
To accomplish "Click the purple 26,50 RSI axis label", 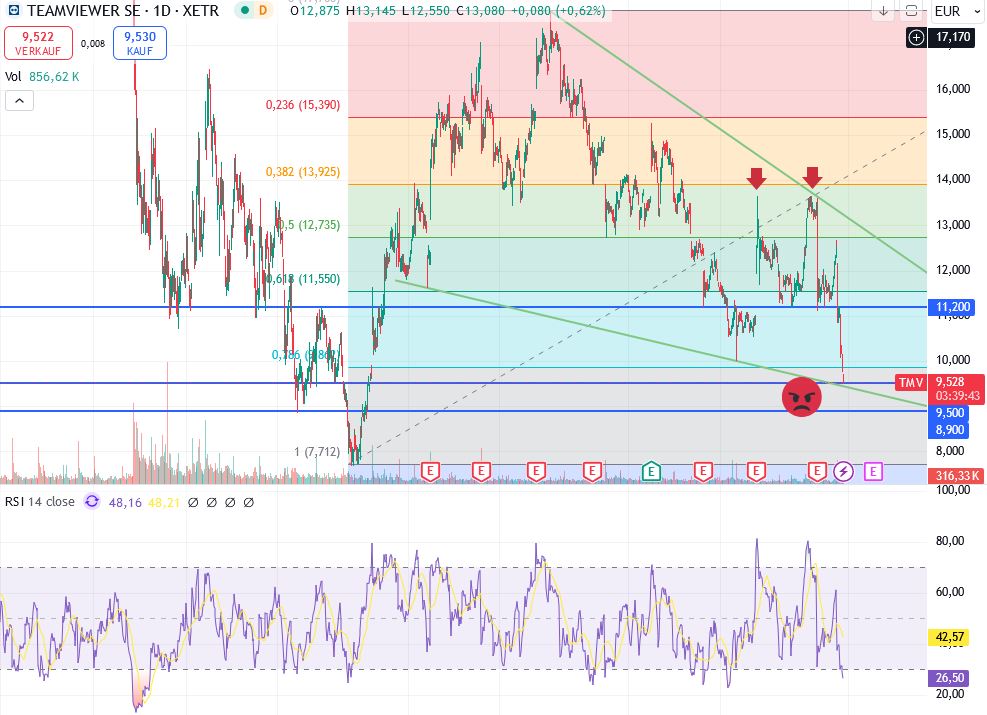I will pos(949,677).
